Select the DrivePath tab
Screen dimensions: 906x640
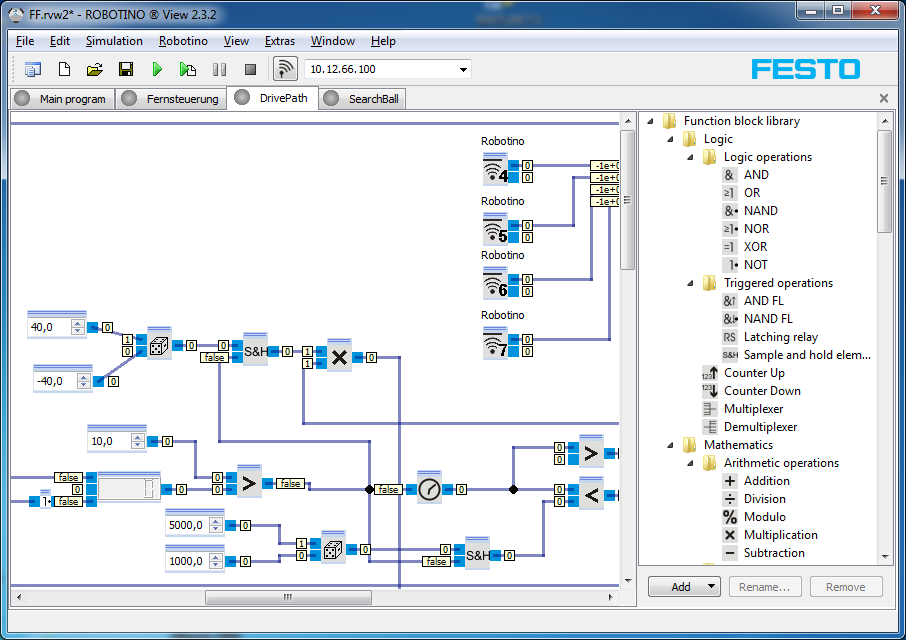point(272,98)
